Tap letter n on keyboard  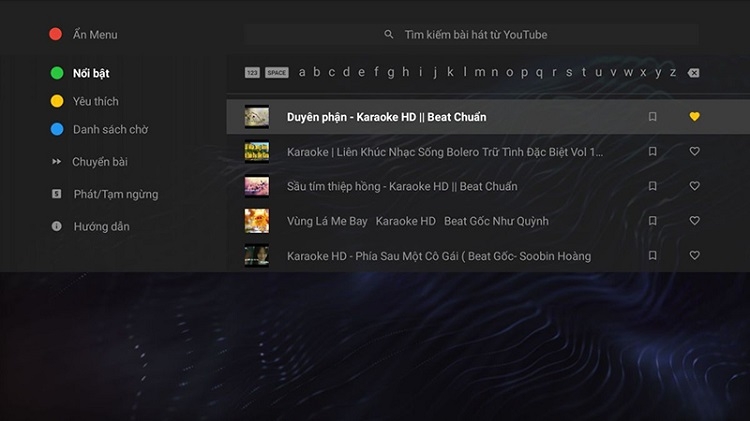coord(495,72)
